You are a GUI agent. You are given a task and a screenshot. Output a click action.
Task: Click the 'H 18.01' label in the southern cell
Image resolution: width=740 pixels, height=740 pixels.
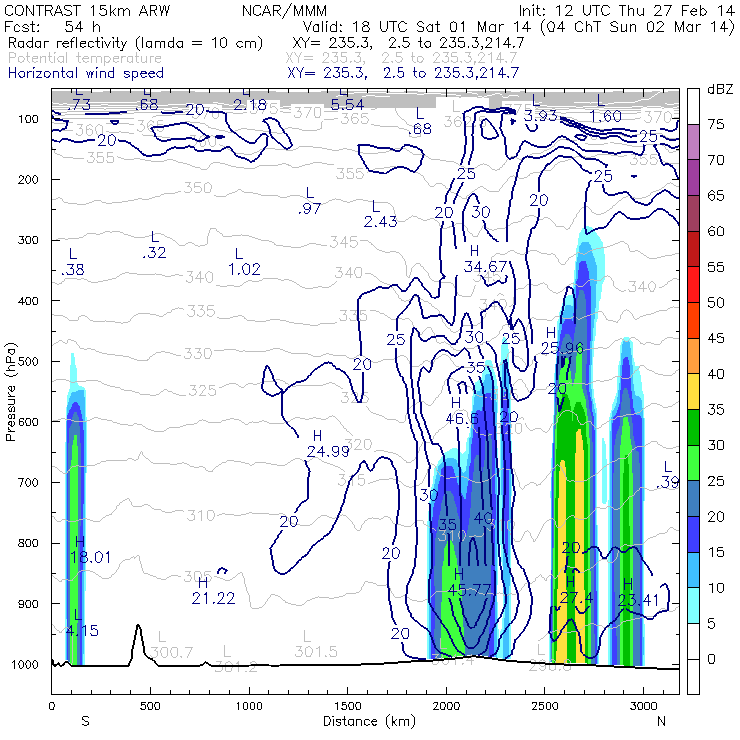(x=90, y=549)
